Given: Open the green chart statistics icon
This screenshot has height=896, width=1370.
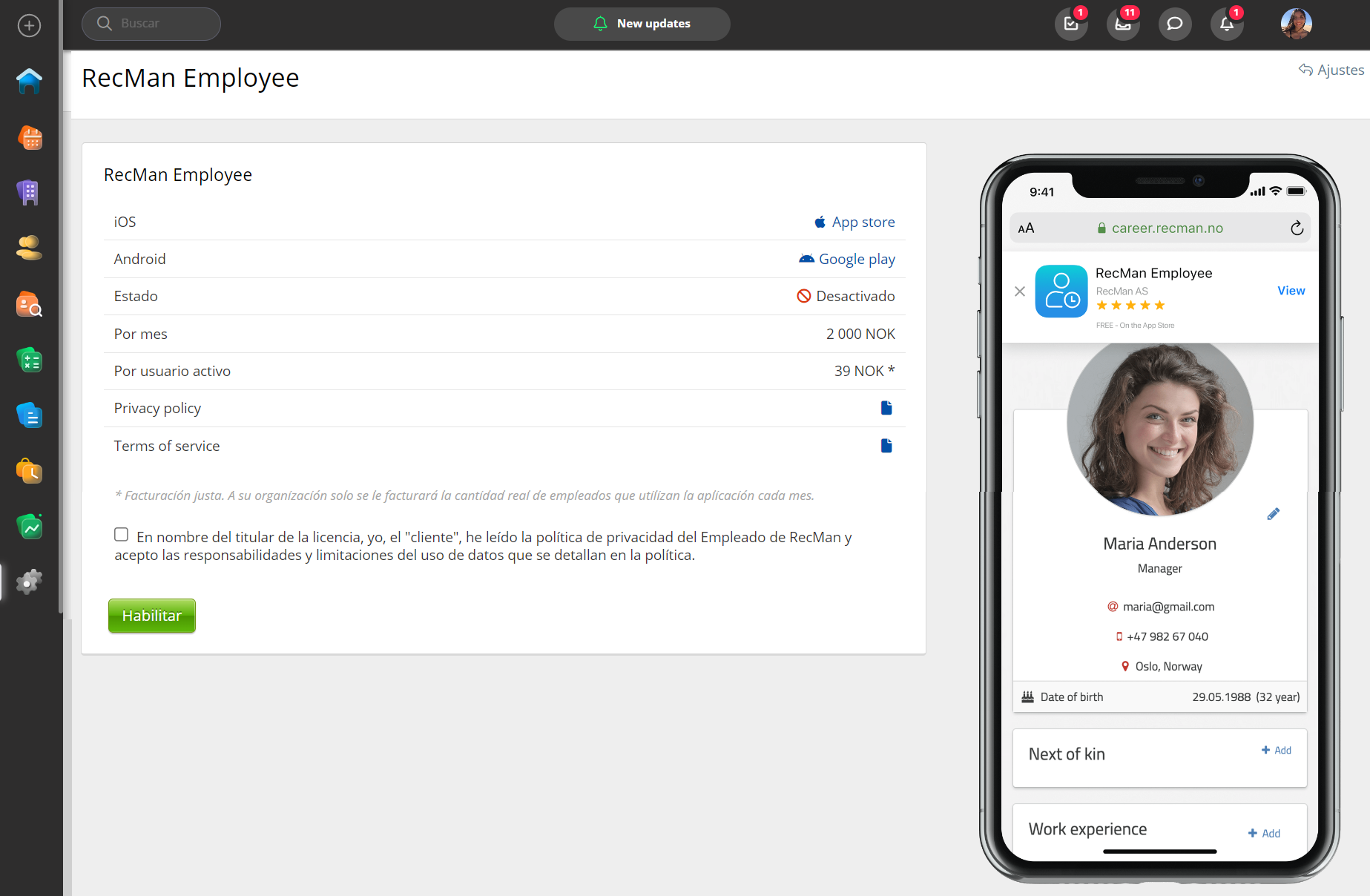Looking at the screenshot, I should pyautogui.click(x=30, y=527).
